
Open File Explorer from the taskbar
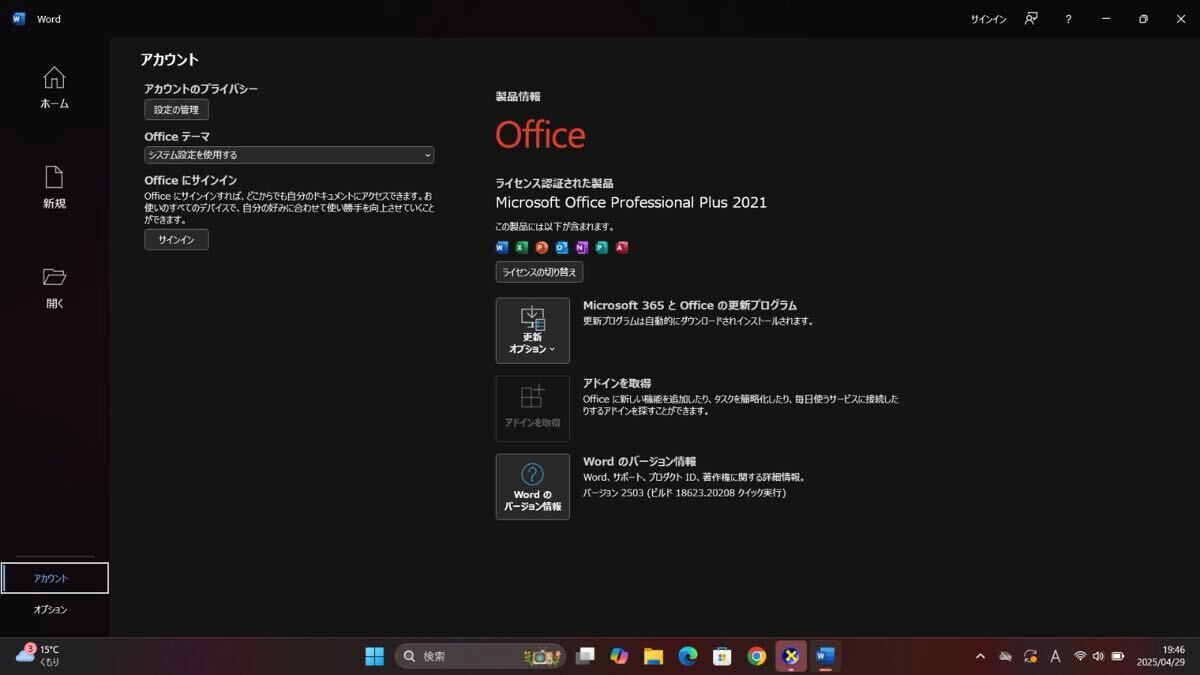click(654, 656)
